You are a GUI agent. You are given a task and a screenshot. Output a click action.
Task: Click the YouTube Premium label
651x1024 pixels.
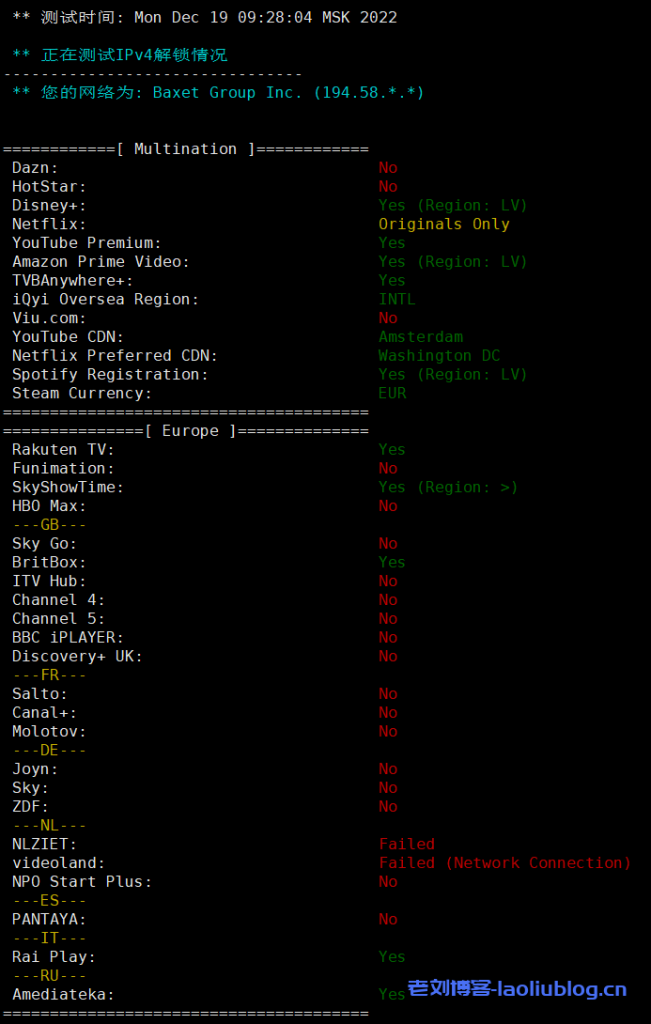(86, 243)
